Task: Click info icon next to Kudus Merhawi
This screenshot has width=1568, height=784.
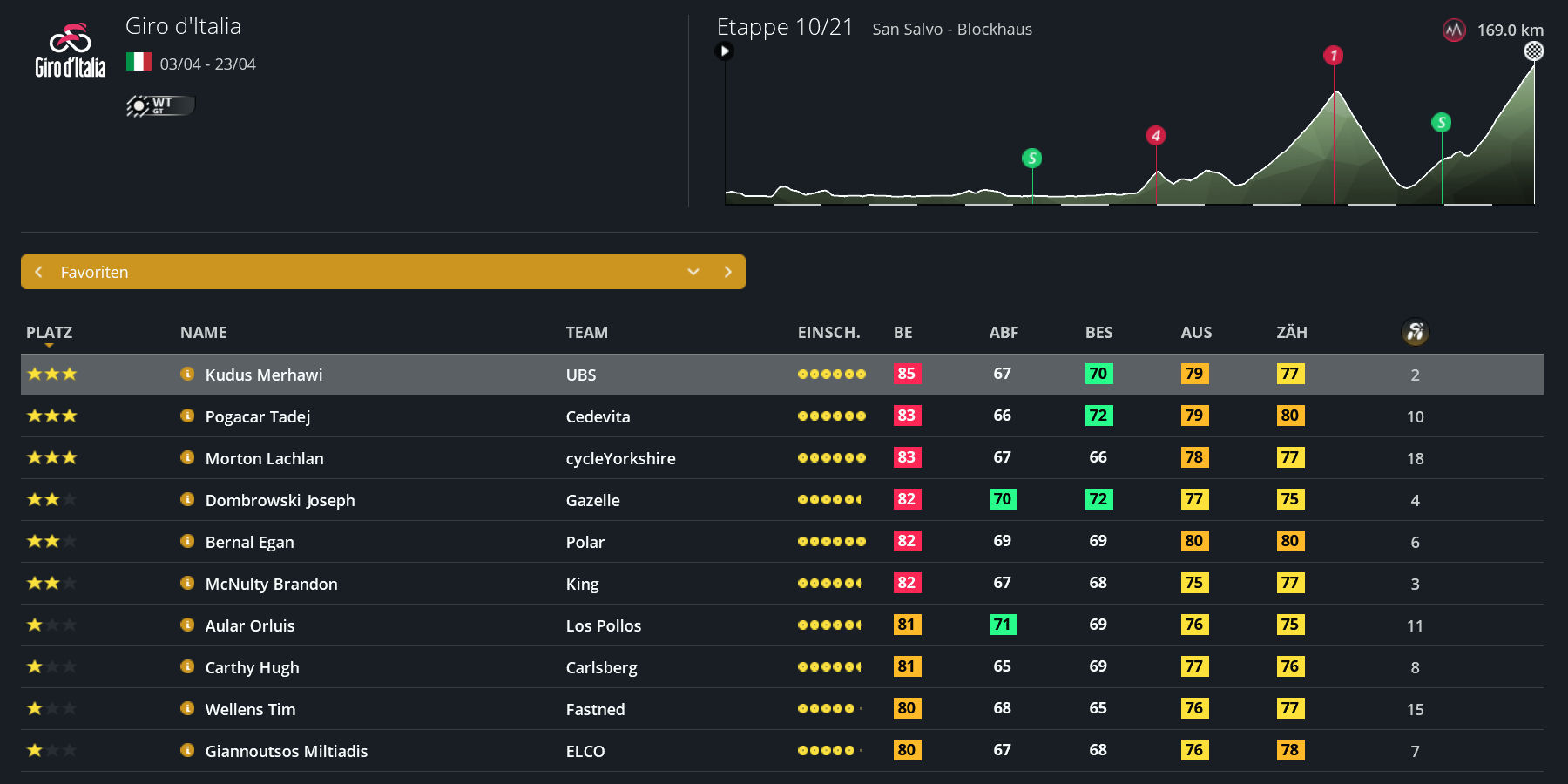Action: coord(187,374)
